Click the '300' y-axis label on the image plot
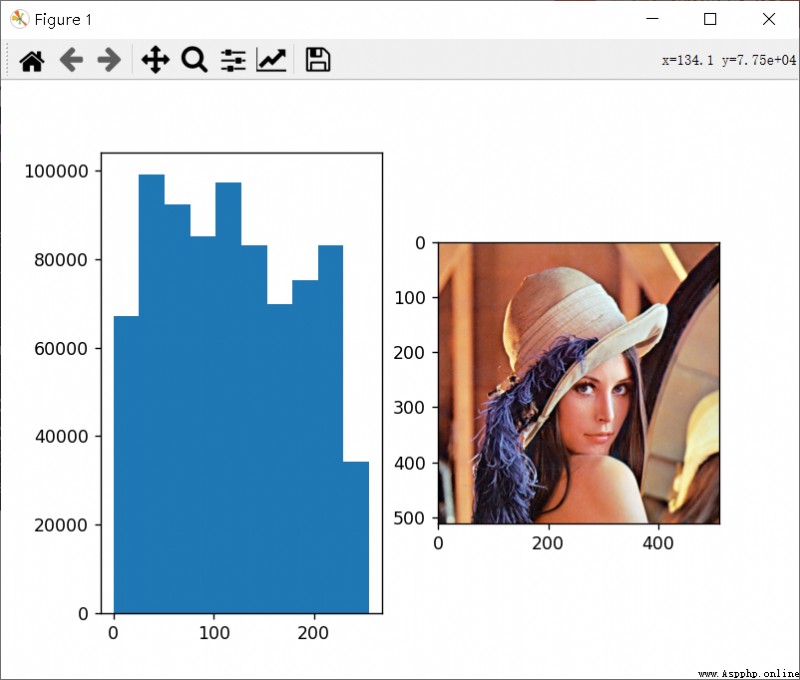The image size is (800, 680). pos(409,408)
